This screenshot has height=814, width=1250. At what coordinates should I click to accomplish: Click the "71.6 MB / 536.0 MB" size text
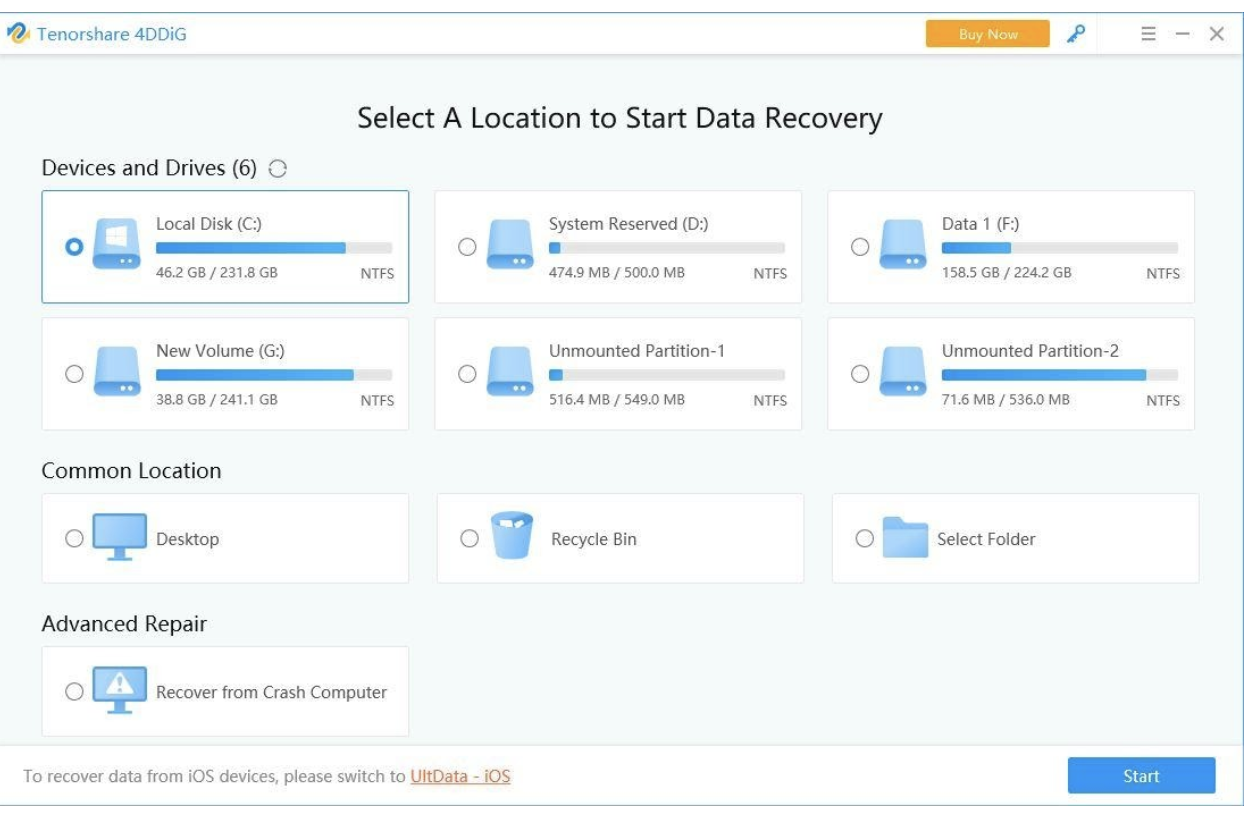pyautogui.click(x=1006, y=400)
